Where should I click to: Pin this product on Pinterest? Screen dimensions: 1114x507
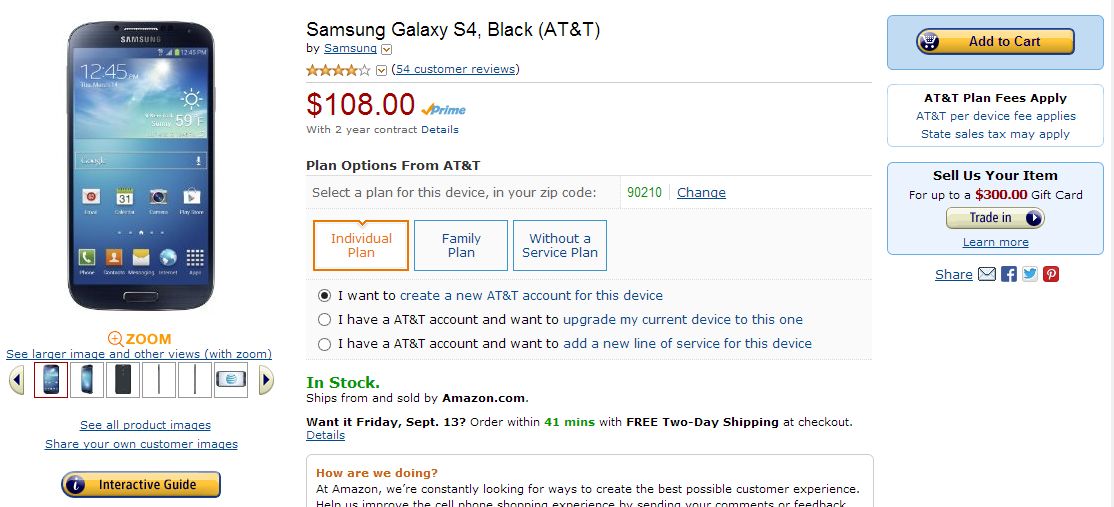pos(1051,274)
